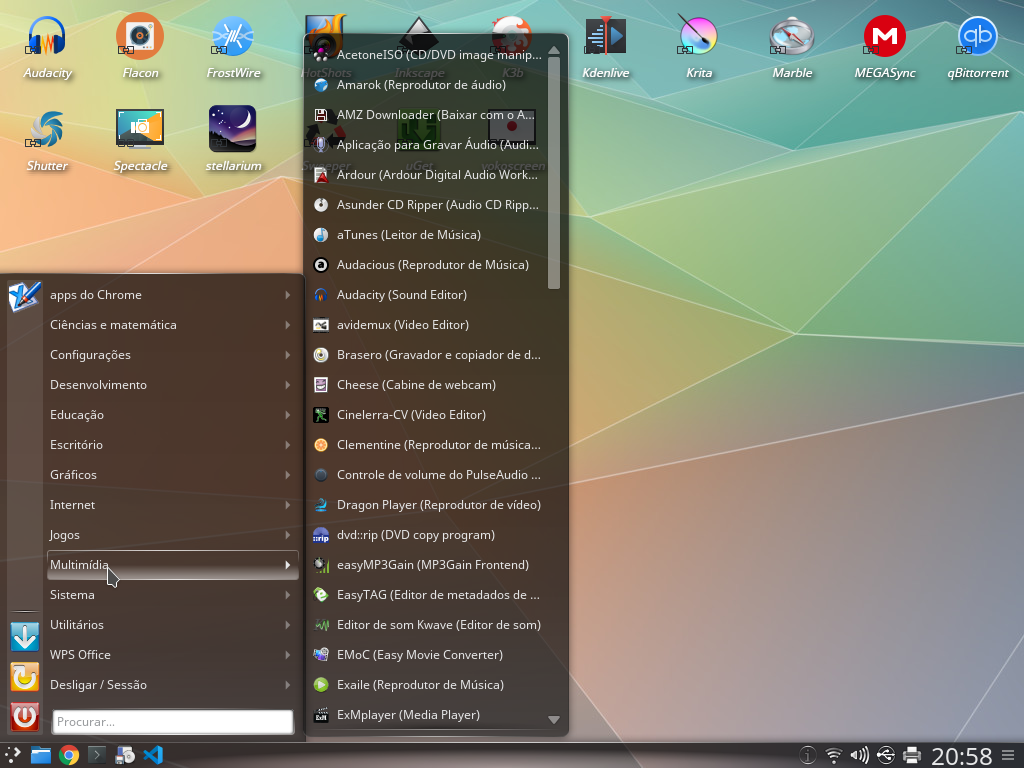Launch Editor de som Kwave
Viewport: 1024px width, 768px height.
tap(428, 625)
